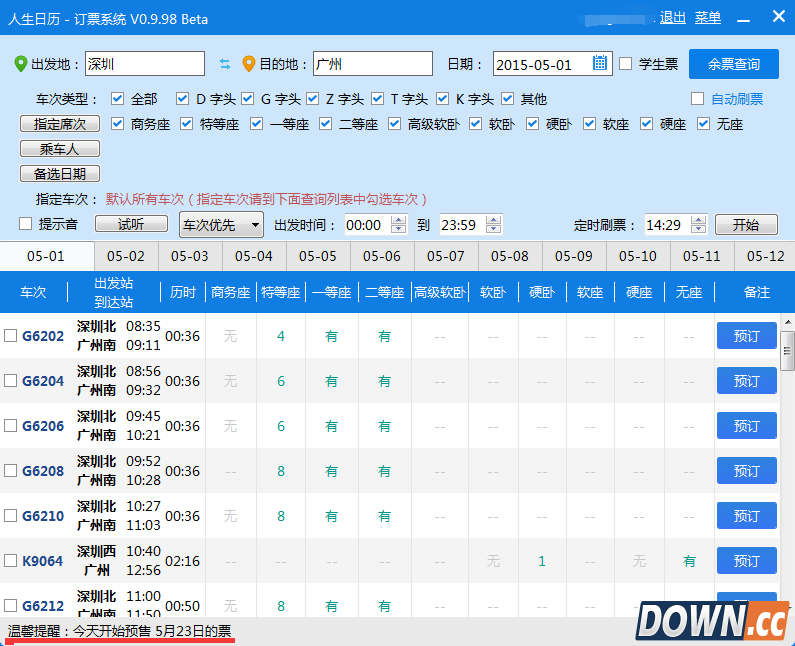Uncheck the 全部 train type checkbox
Screen dimensions: 795x646
[x=118, y=98]
